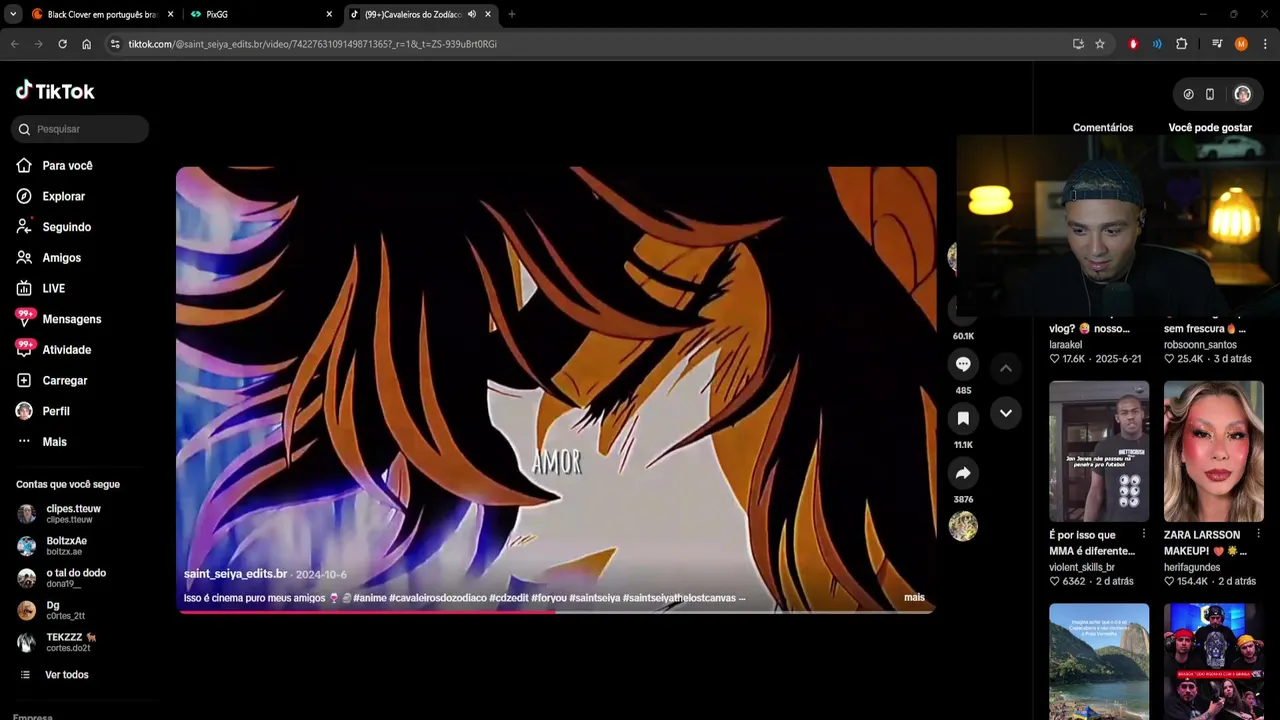Click the TikTok URL address bar
The width and height of the screenshot is (1280, 720).
312,44
